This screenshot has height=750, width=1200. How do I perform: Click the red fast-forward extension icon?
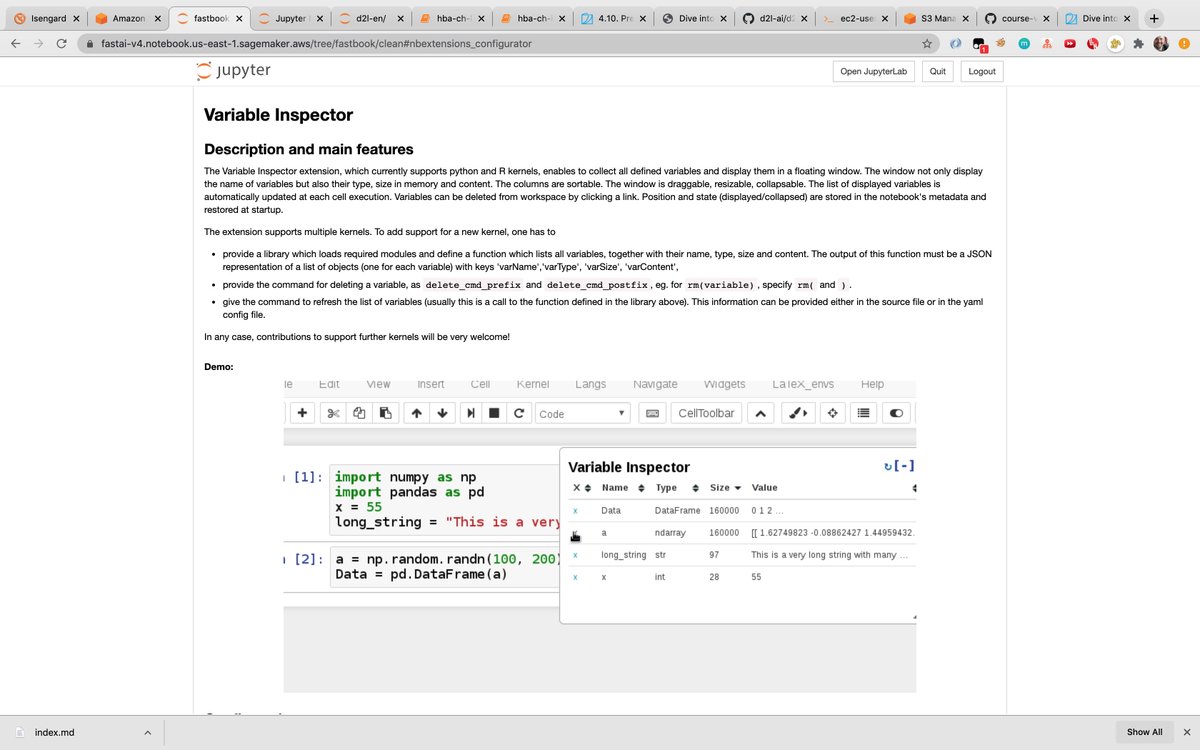[1069, 43]
